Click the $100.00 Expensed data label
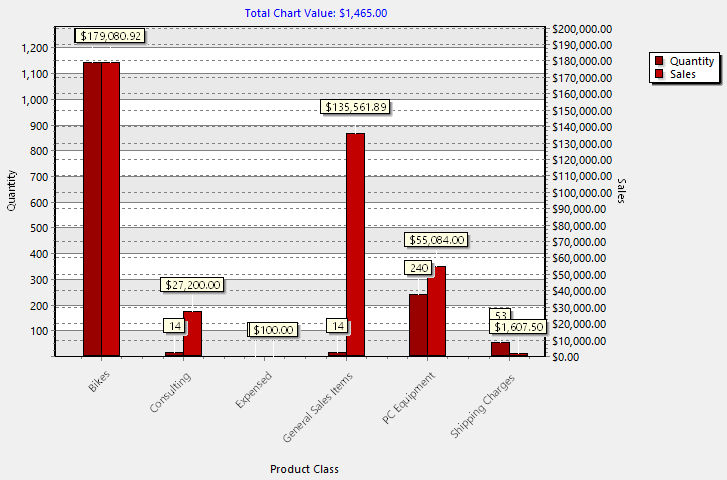This screenshot has height=480, width=727. [x=272, y=330]
